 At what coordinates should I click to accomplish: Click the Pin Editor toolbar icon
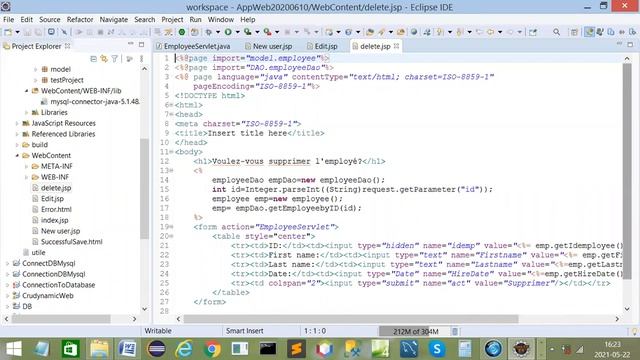533,32
